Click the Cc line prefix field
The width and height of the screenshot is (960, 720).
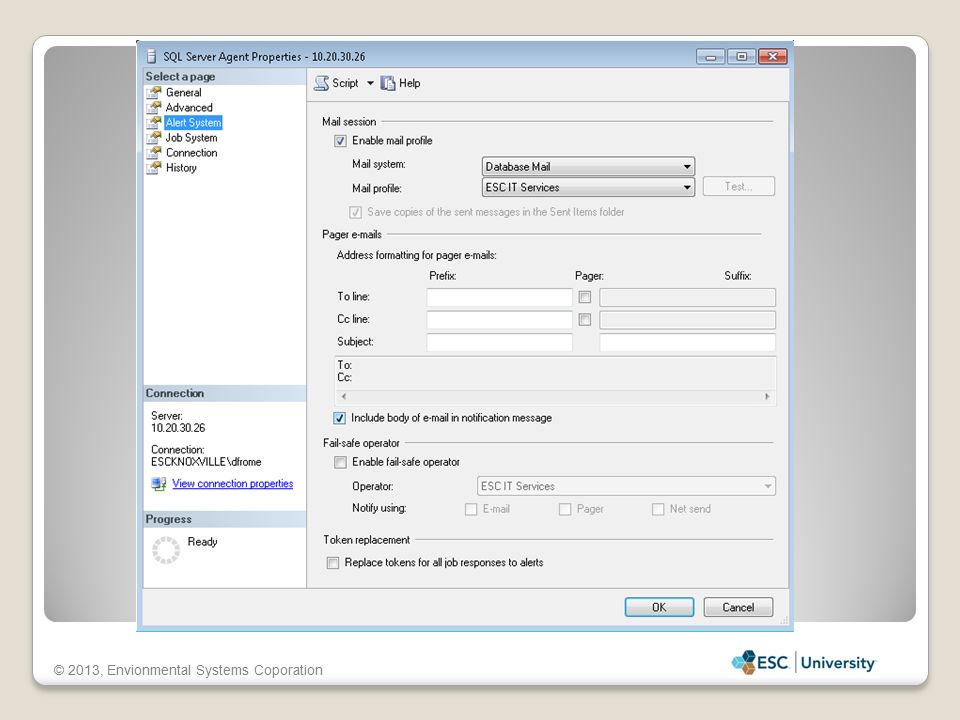pyautogui.click(x=500, y=320)
